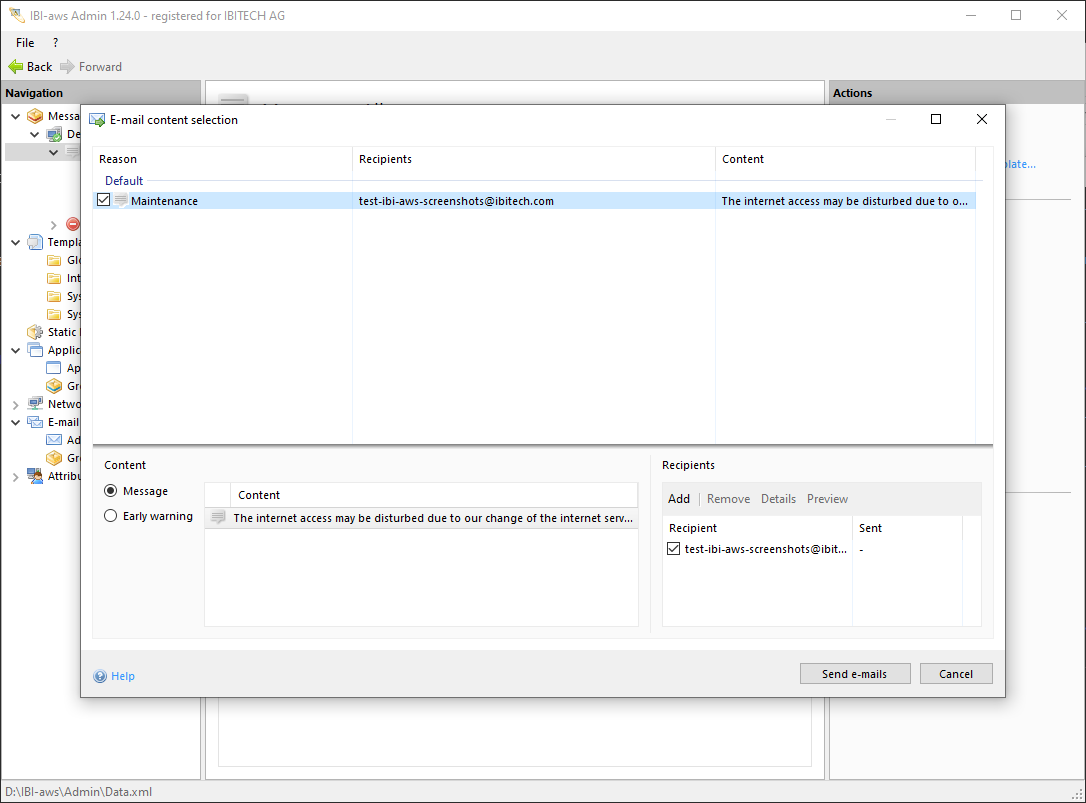Click the red stop icon in navigation tree
Screen dimensions: 1086x803
pyautogui.click(x=72, y=225)
